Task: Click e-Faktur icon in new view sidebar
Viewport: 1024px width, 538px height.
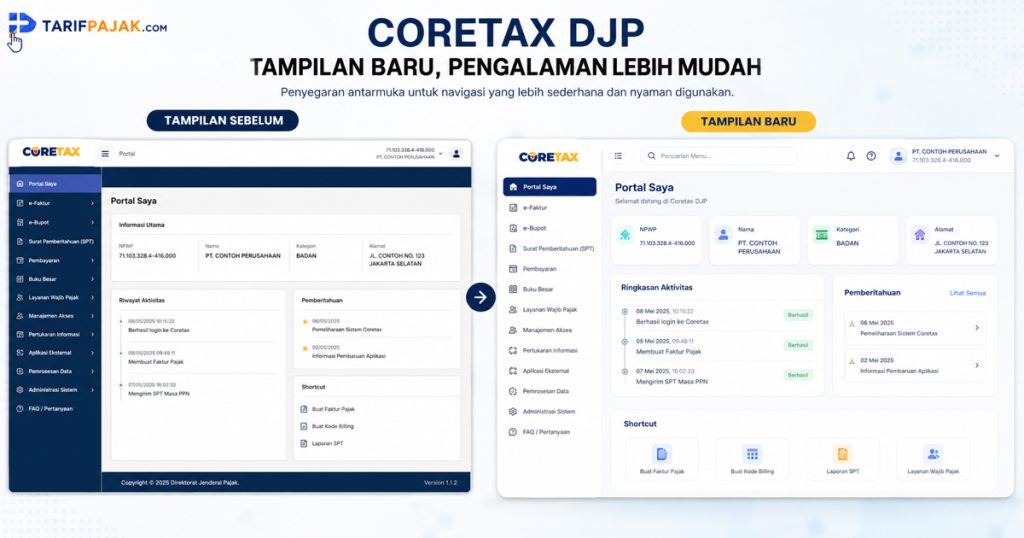Action: coord(513,208)
